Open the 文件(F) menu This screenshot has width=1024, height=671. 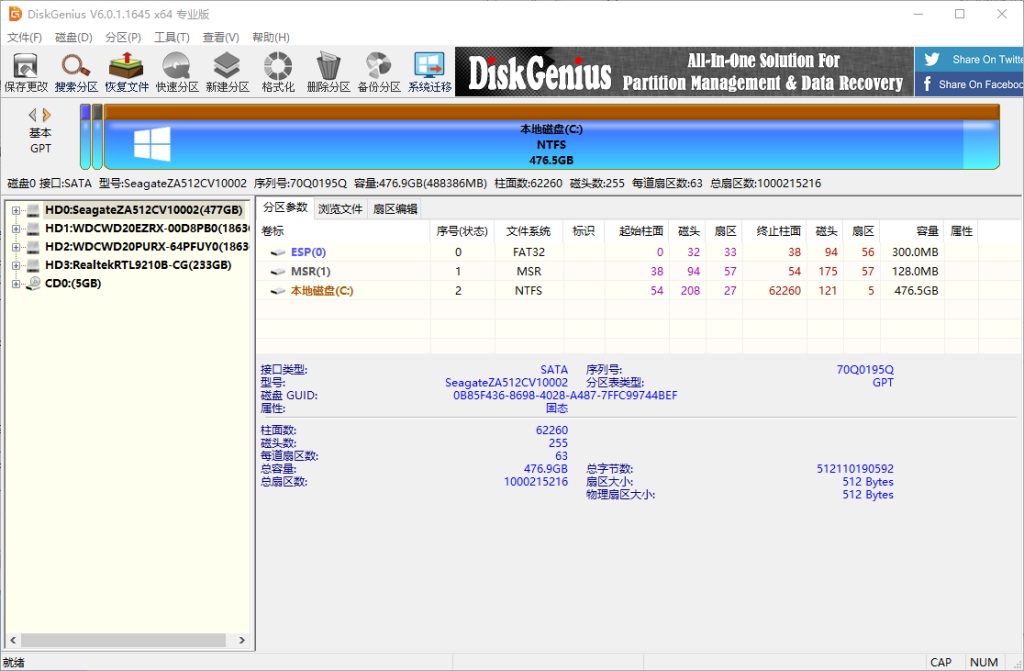click(x=25, y=37)
